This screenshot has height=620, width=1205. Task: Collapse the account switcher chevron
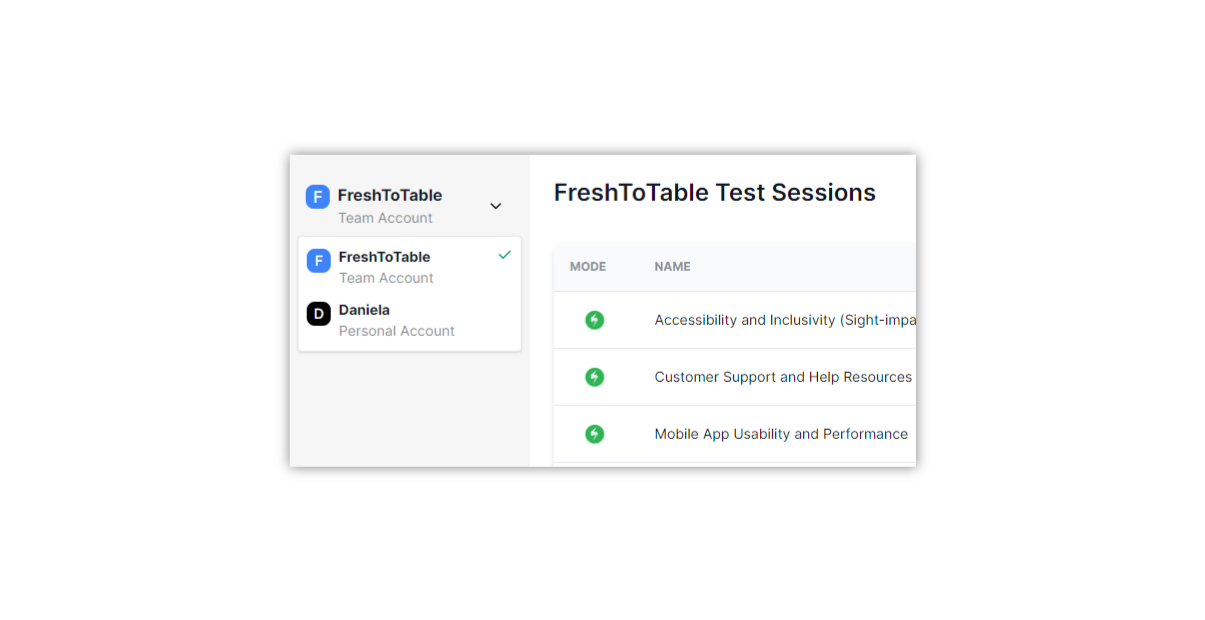click(496, 206)
